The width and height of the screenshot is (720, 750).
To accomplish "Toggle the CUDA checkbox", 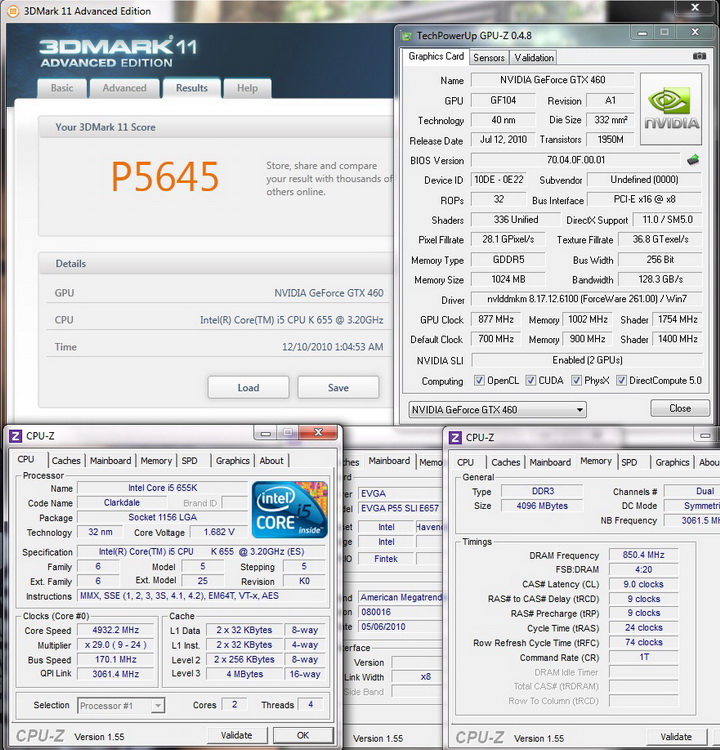I will coord(530,380).
